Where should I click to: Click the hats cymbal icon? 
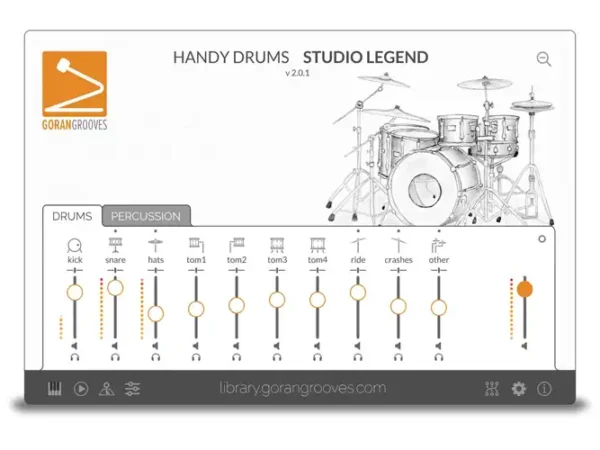(x=156, y=245)
